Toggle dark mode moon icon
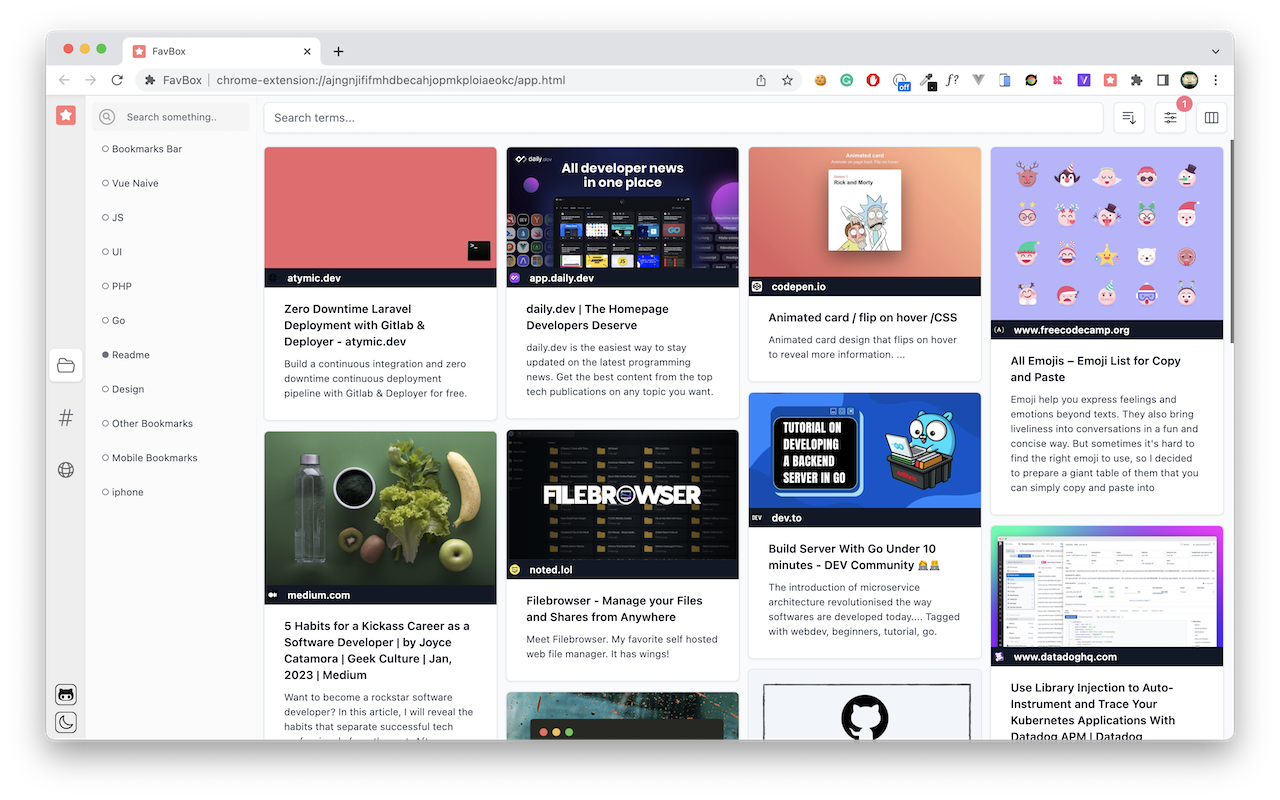The height and width of the screenshot is (800, 1280). (66, 723)
